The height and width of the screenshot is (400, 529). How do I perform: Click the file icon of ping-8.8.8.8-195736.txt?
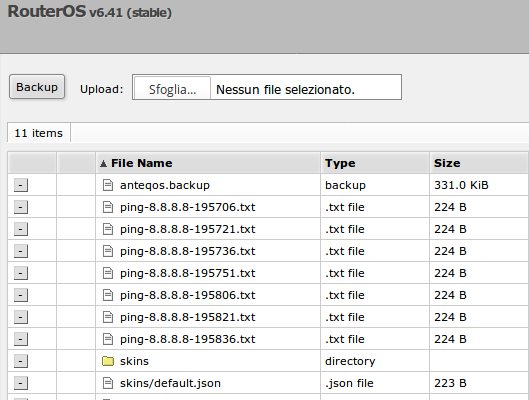click(x=108, y=251)
